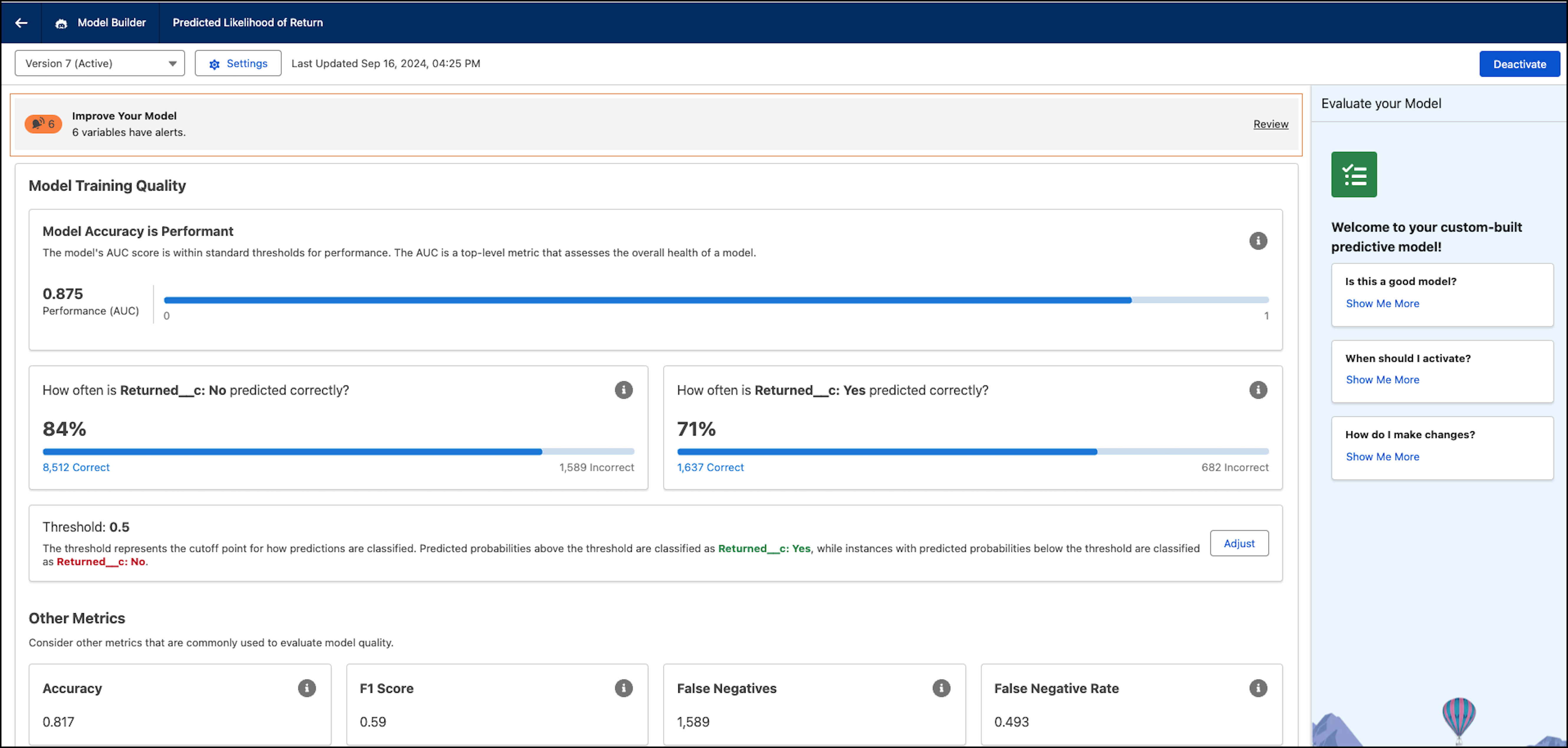Click the back arrow in header
Viewport: 1568px width, 748px height.
click(21, 22)
